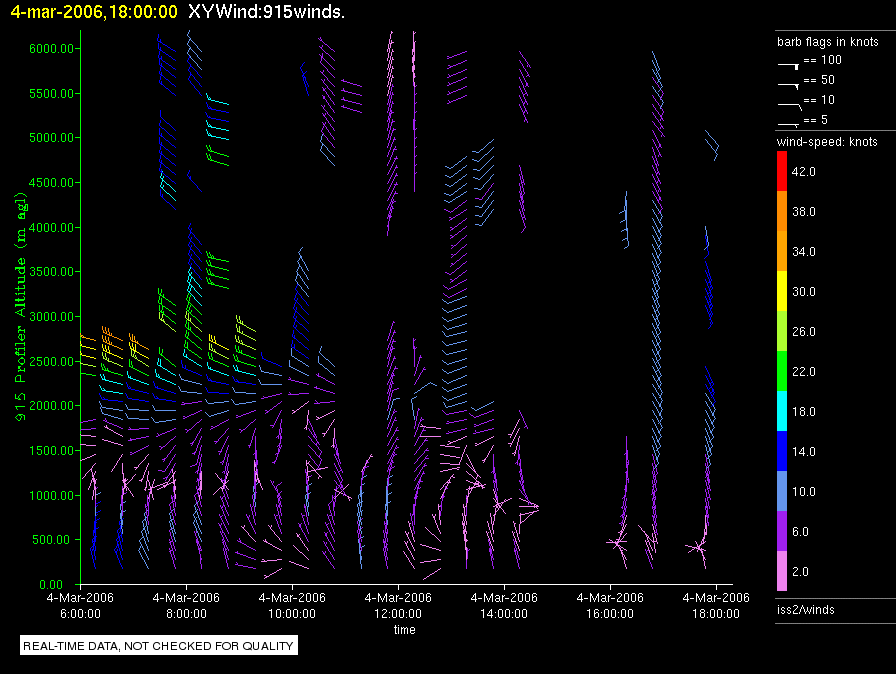The width and height of the screenshot is (896, 674).
Task: Pick the yellow segment of the color bar
Action: (x=783, y=291)
